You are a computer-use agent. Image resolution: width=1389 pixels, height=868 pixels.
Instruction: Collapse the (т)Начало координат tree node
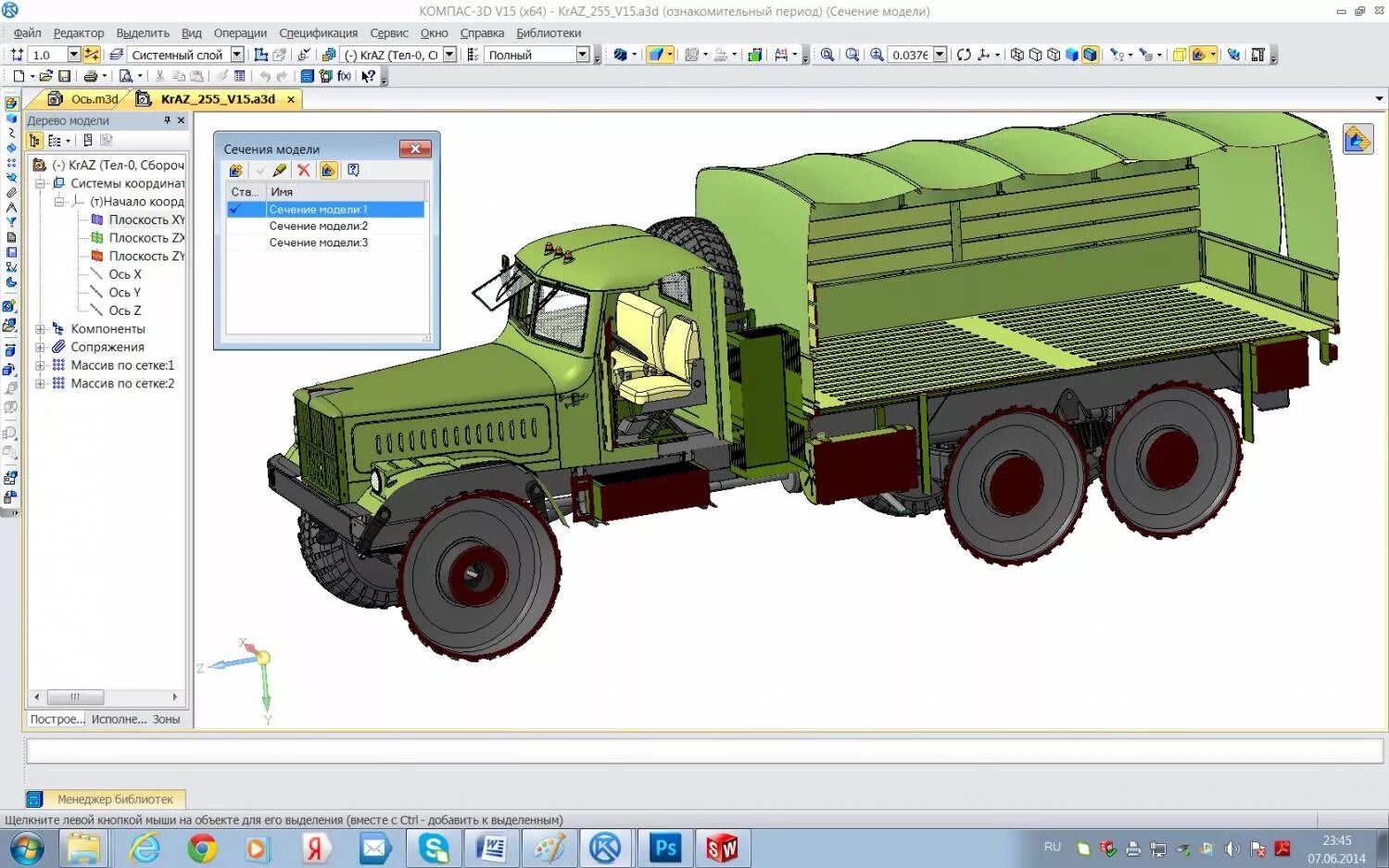(x=59, y=201)
